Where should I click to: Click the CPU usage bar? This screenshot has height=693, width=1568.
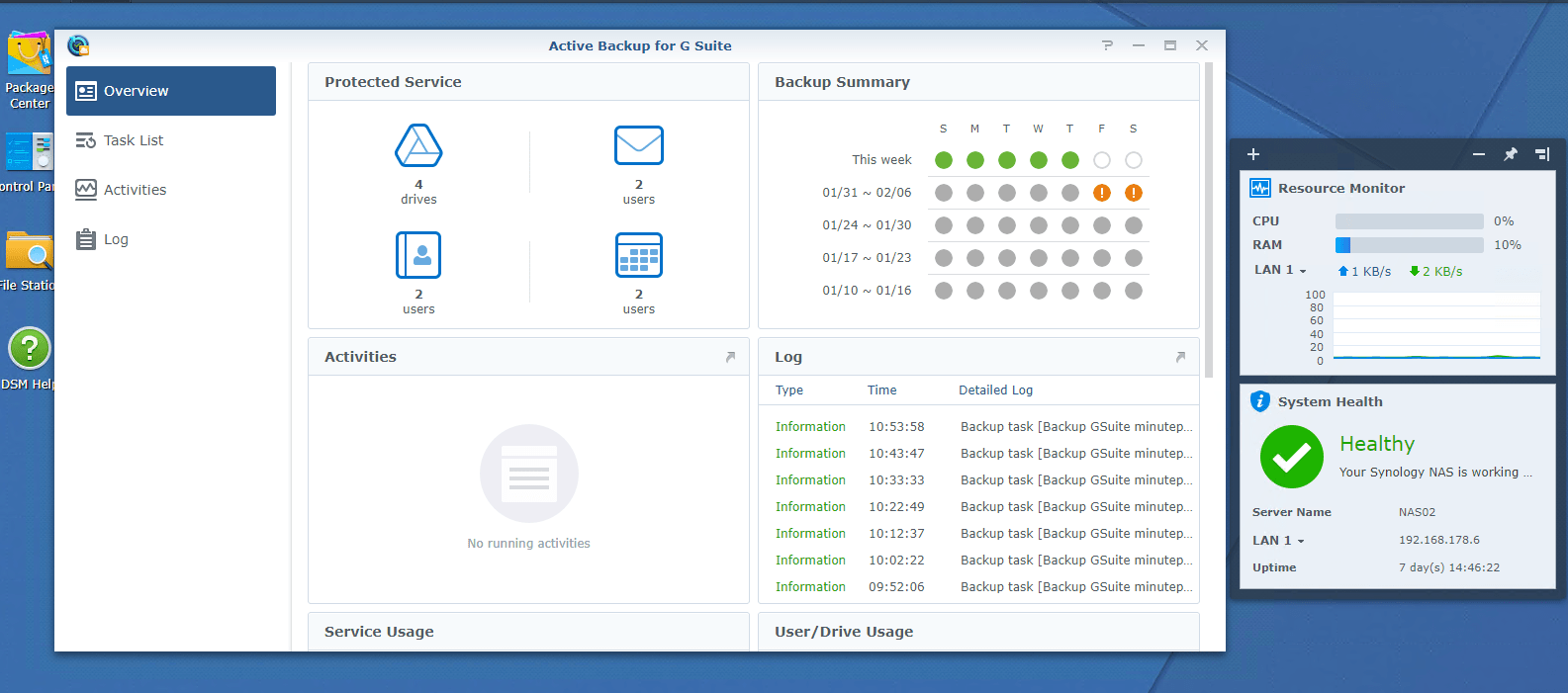(1410, 221)
